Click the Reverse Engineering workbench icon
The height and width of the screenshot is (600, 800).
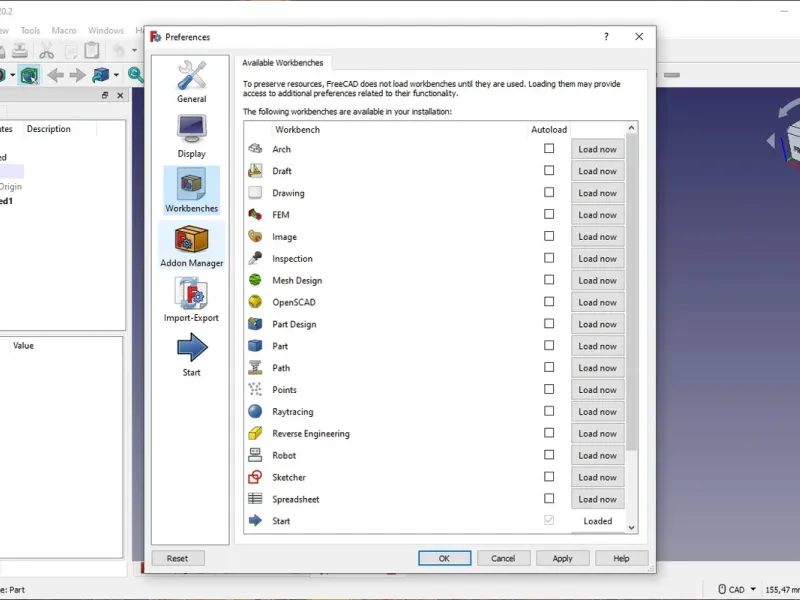click(255, 434)
